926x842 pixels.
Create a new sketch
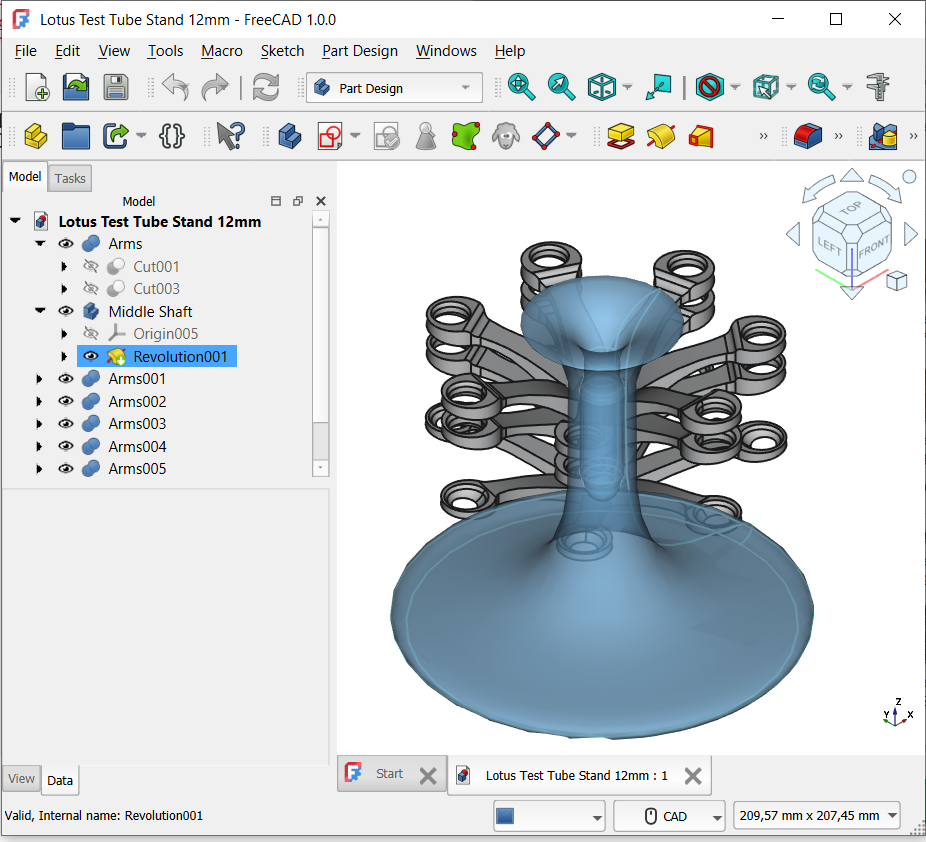pyautogui.click(x=330, y=136)
